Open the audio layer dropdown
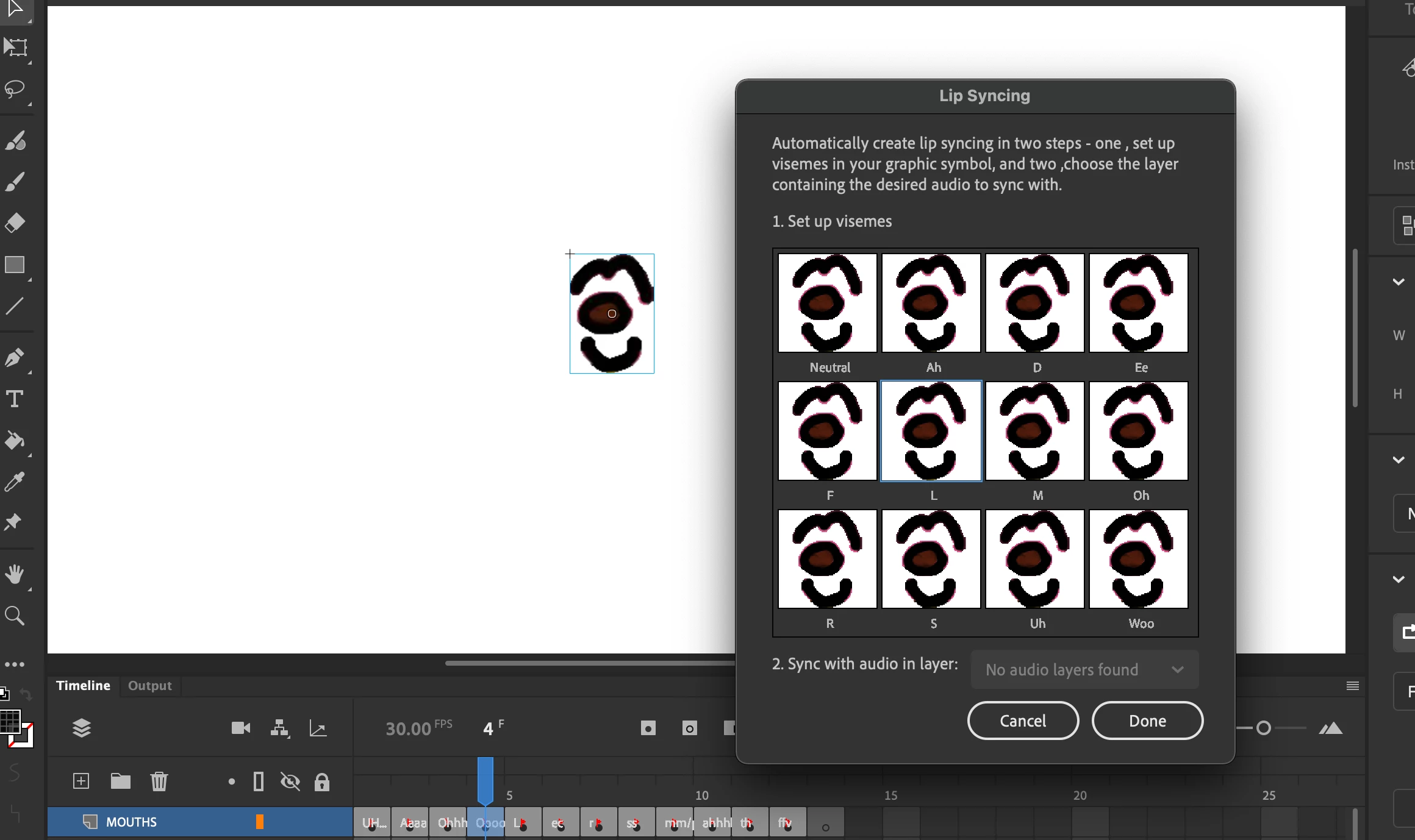1415x840 pixels. click(x=1084, y=669)
